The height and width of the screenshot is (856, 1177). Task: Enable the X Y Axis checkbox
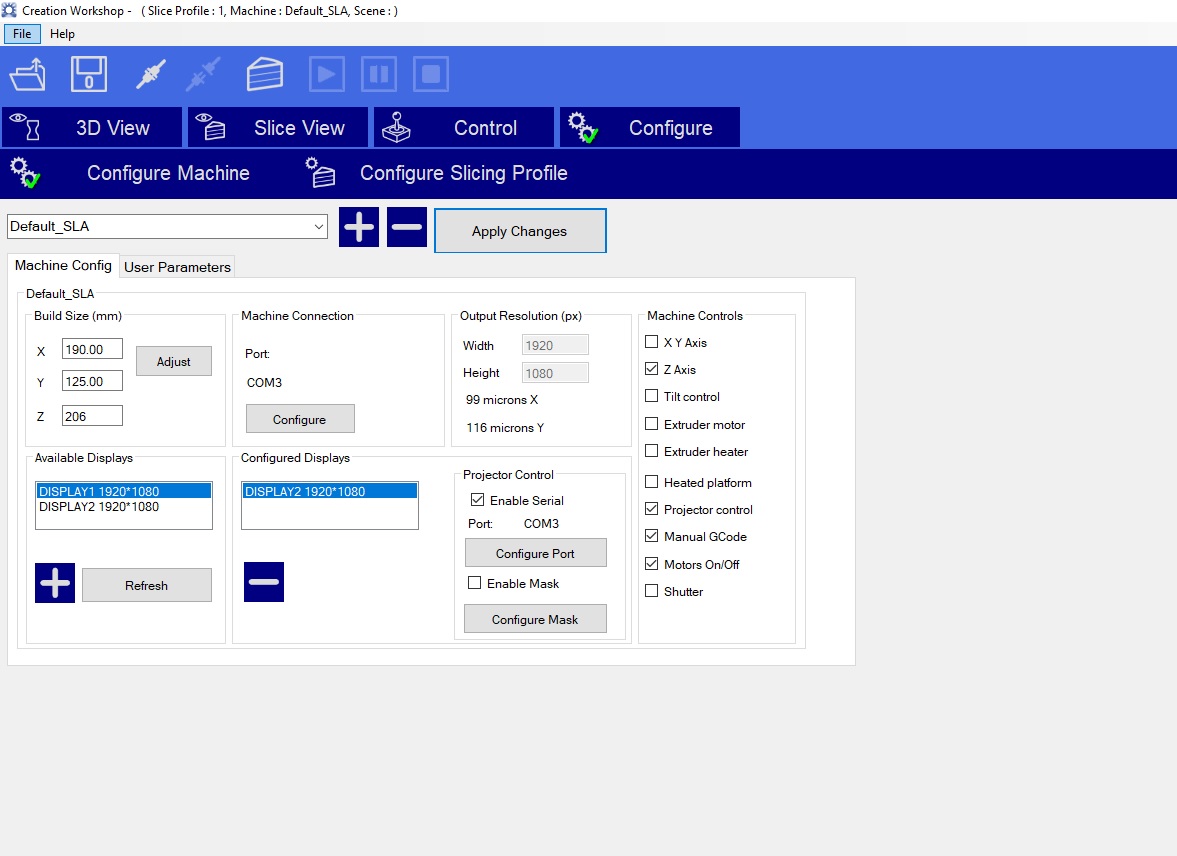pyautogui.click(x=652, y=342)
